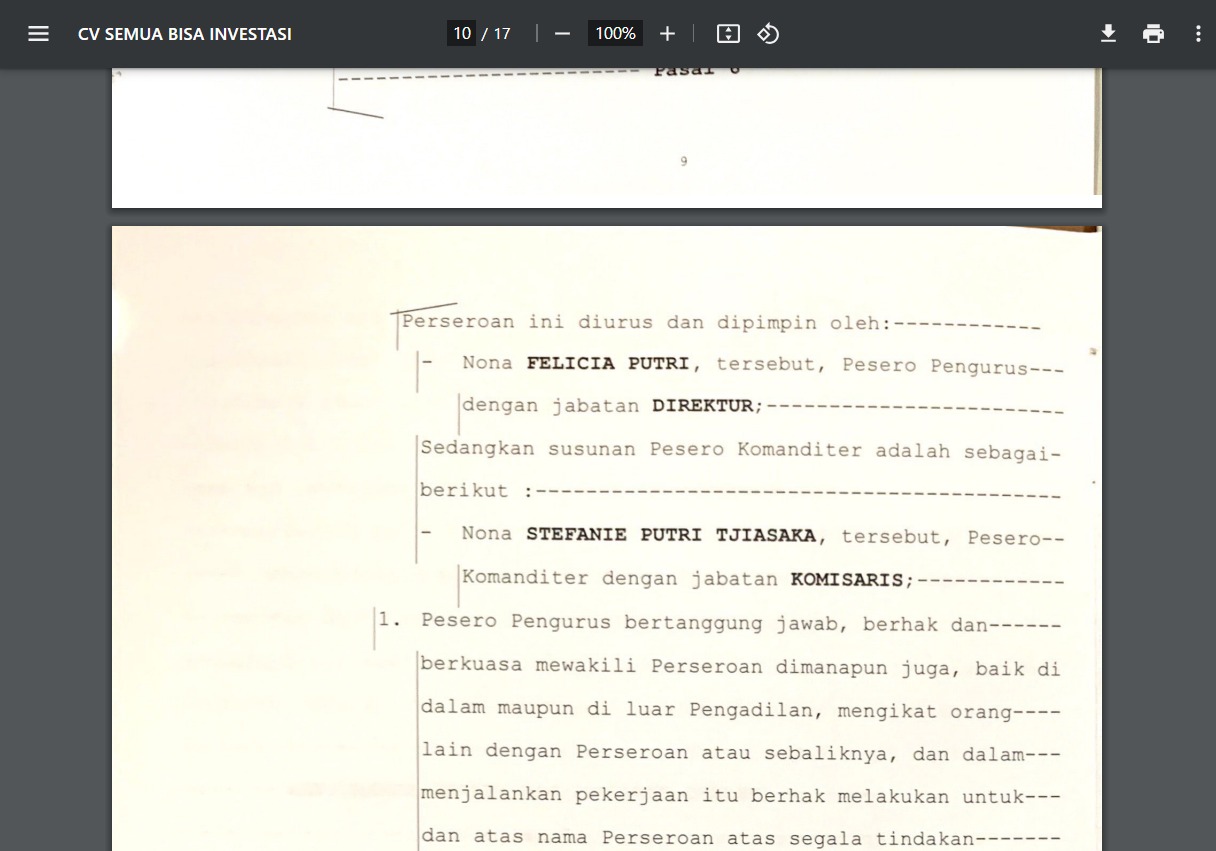1216x851 pixels.
Task: Click the zoom in plus button
Action: 667,34
